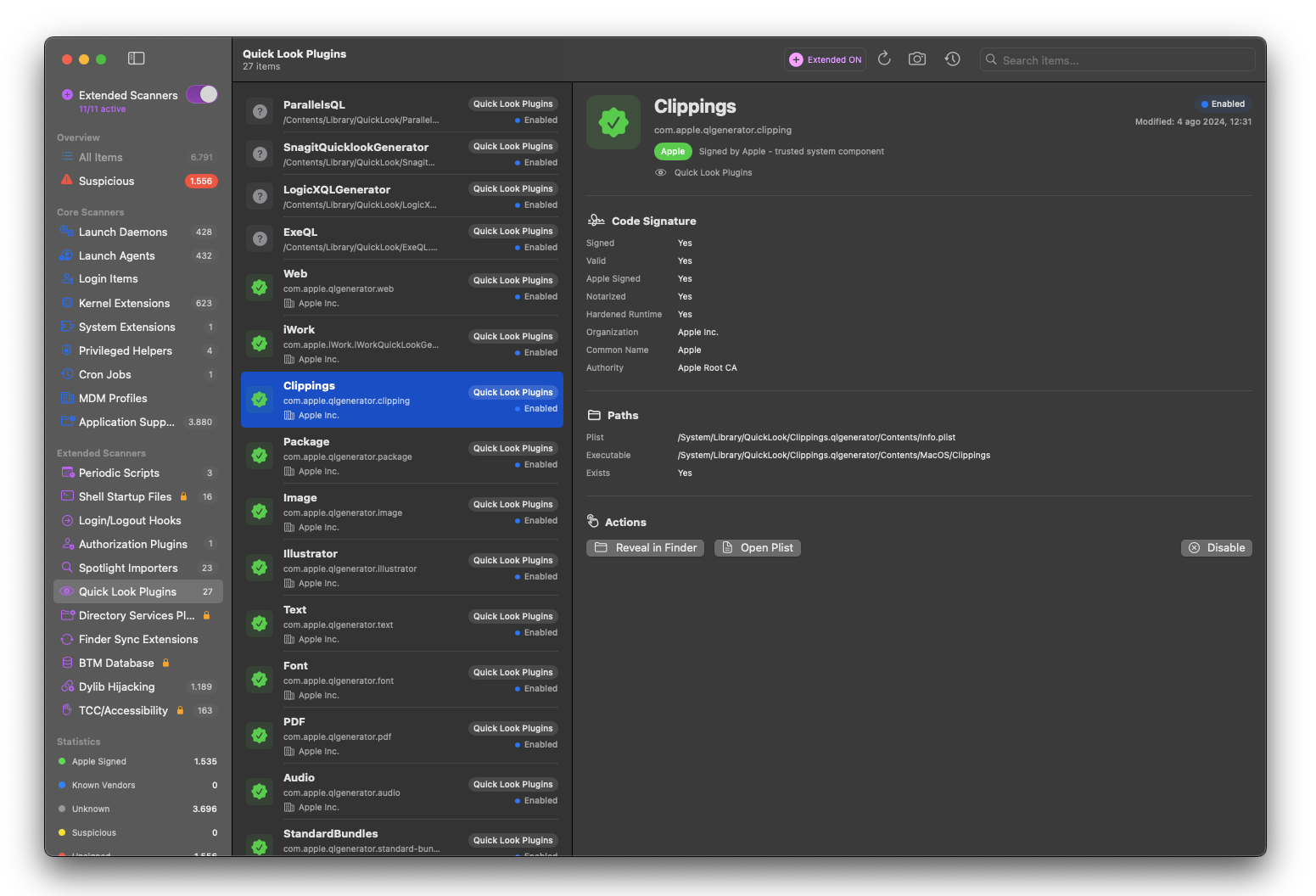The image size is (1316, 896).
Task: Click the large Clippings verified badge in details
Action: pyautogui.click(x=613, y=122)
